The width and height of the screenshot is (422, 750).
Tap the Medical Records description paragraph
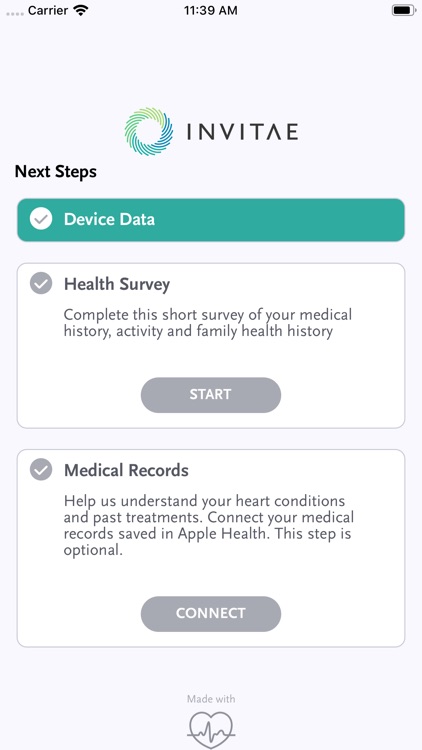209,525
